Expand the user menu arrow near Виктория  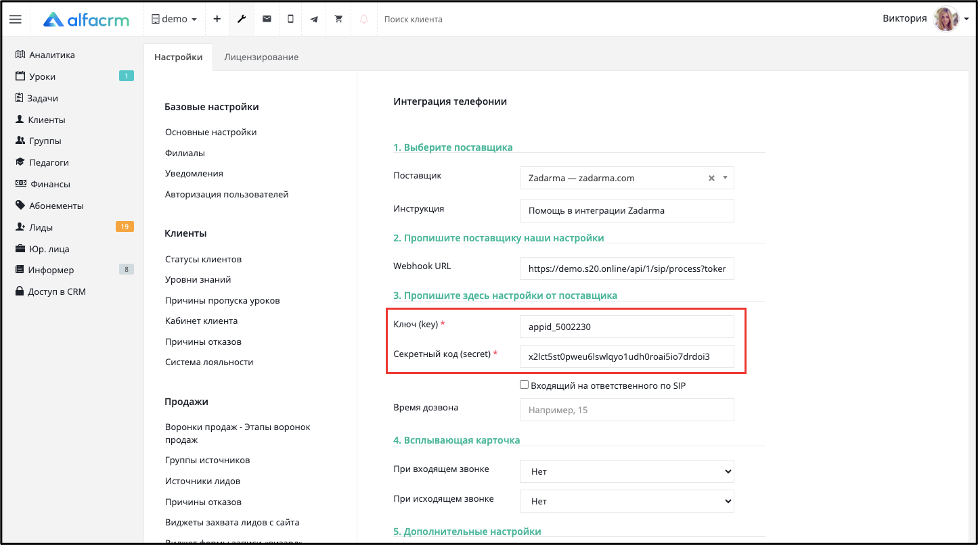tap(967, 19)
